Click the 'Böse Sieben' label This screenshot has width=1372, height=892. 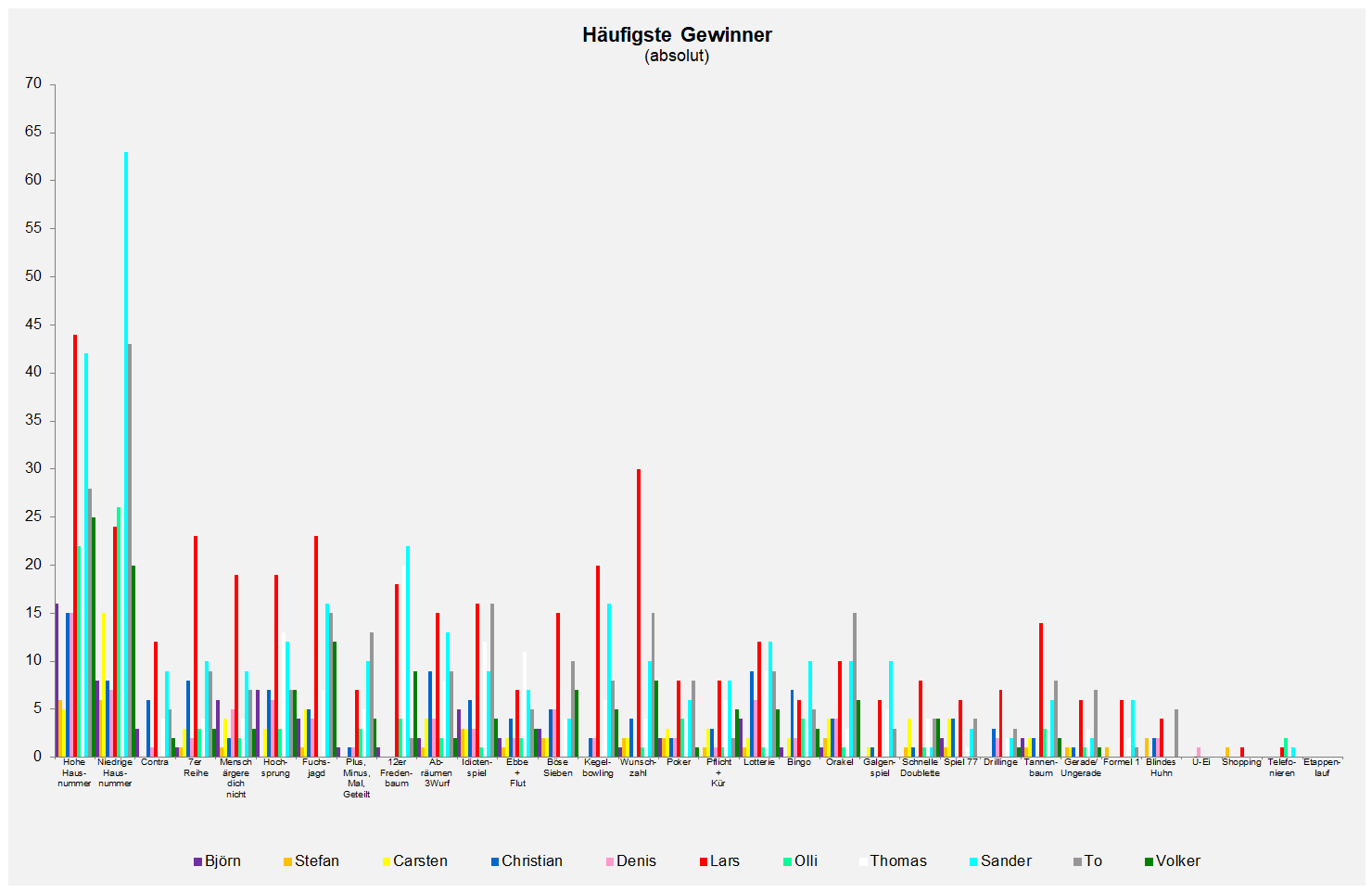[x=557, y=768]
